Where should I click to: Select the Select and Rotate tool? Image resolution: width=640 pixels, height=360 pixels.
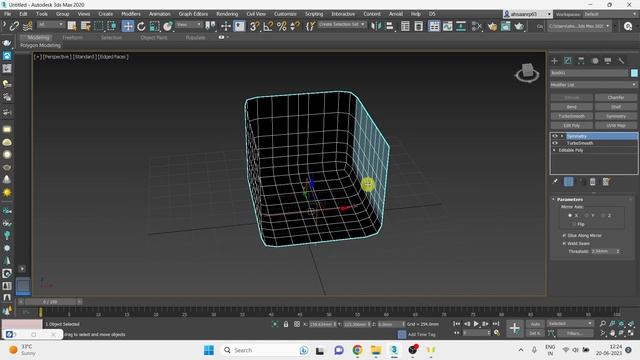[x=141, y=26]
